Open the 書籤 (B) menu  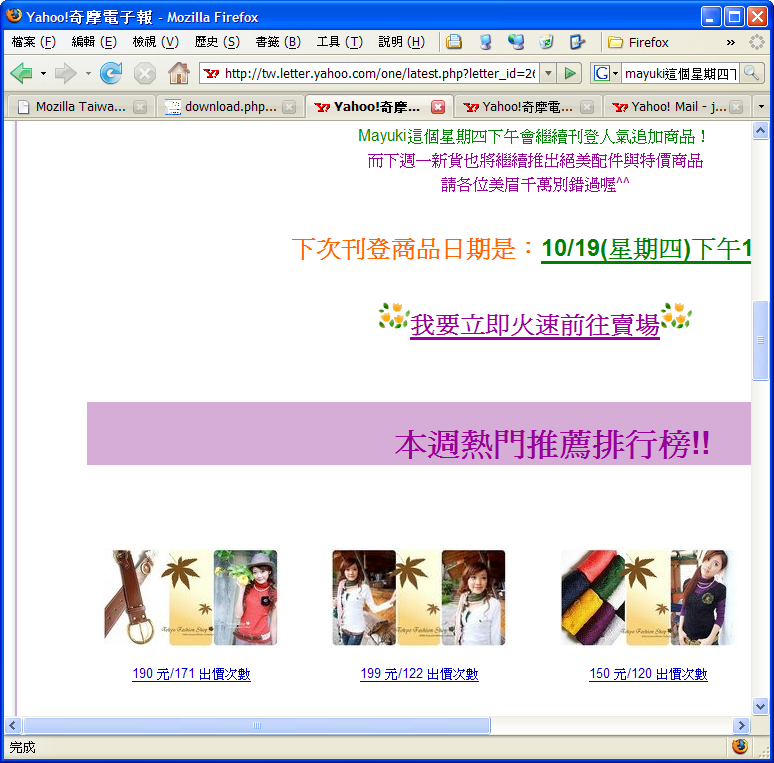coord(278,42)
